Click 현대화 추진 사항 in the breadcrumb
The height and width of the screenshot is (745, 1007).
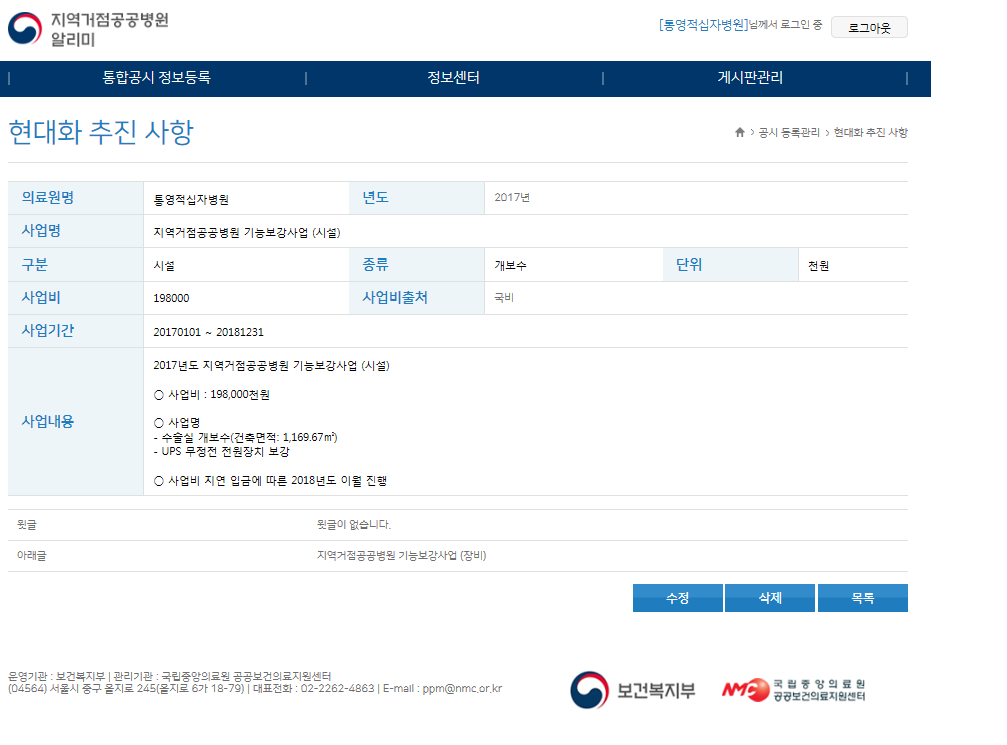tap(870, 132)
